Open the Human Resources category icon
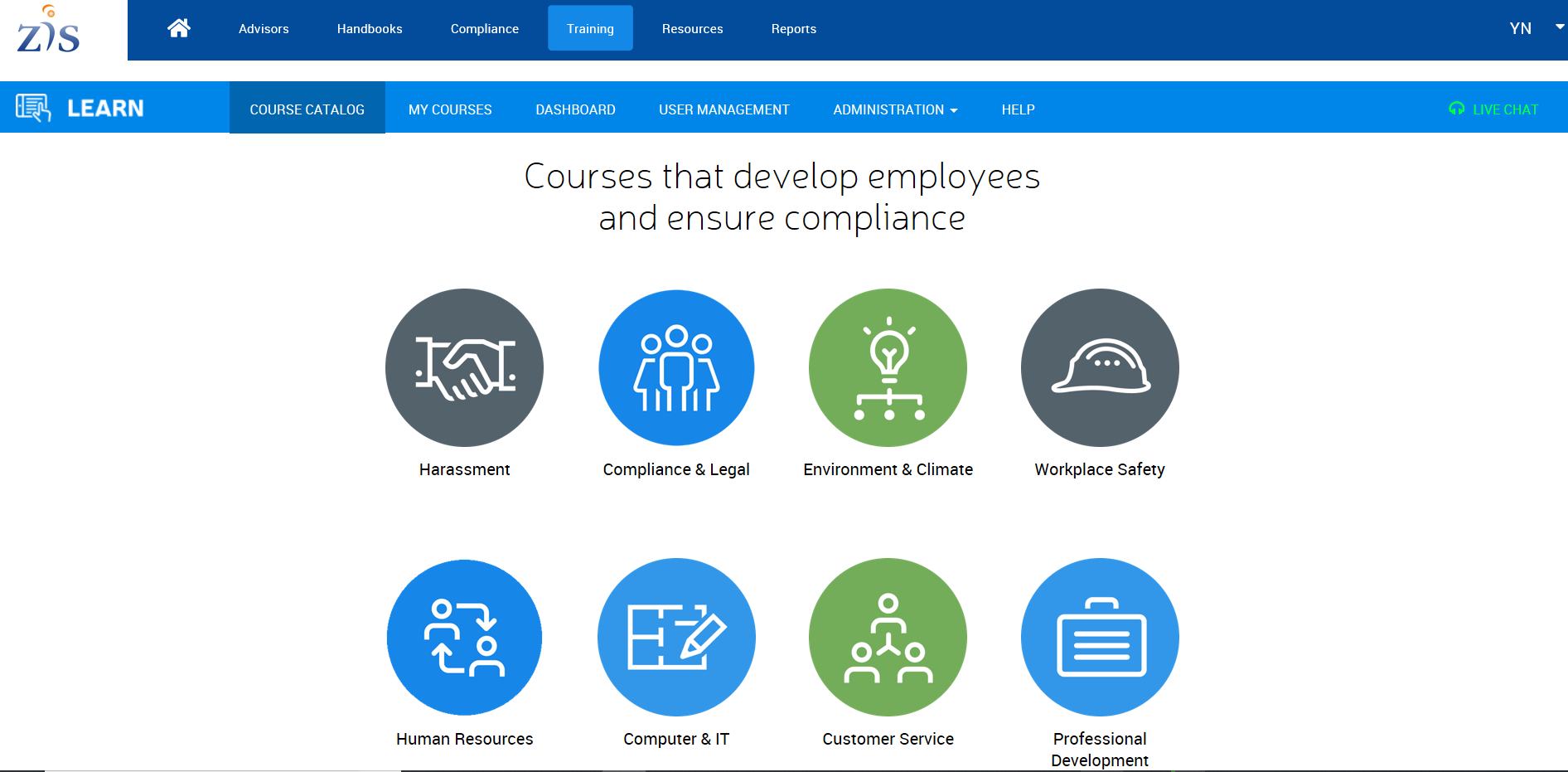1568x772 pixels. click(x=464, y=637)
